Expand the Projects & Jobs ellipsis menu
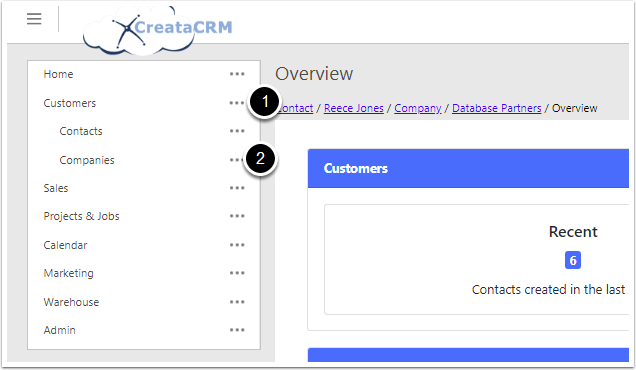The height and width of the screenshot is (370, 636). click(x=237, y=216)
